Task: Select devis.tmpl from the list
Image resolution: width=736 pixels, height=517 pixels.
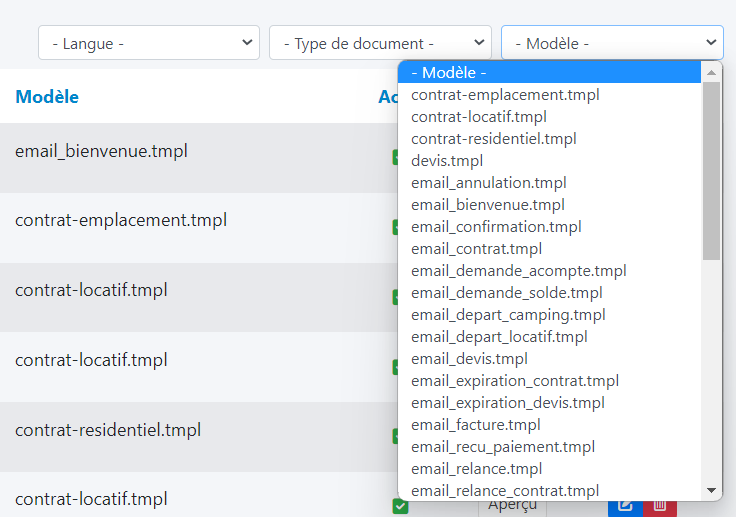Action: click(x=447, y=161)
